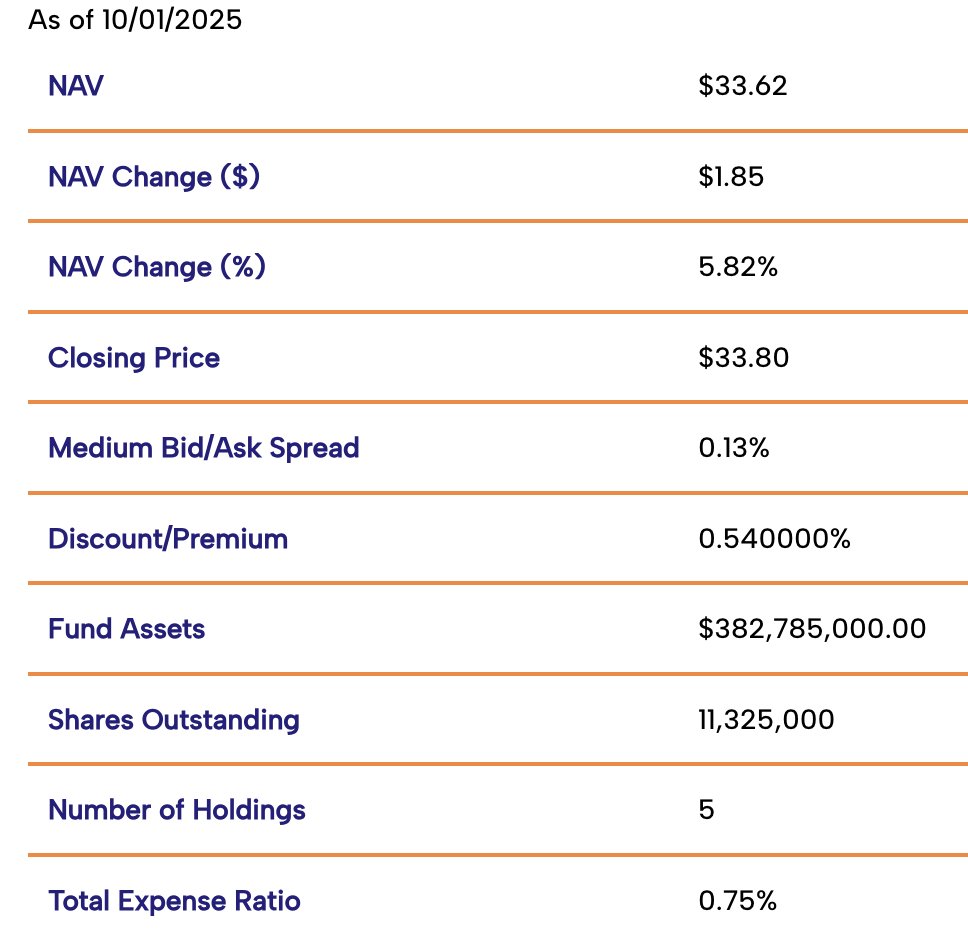Click the 0.540000% value
968x936 pixels.
click(x=774, y=539)
